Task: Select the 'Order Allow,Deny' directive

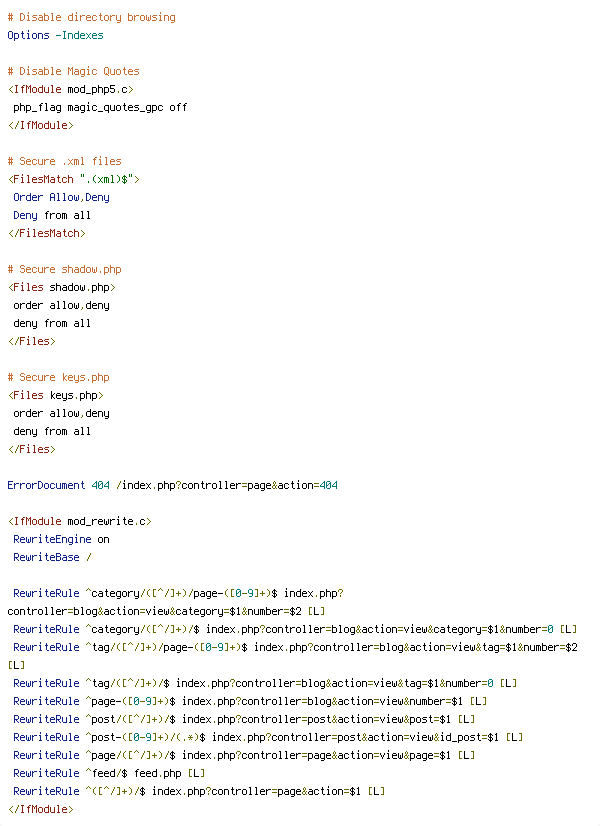Action: point(62,197)
